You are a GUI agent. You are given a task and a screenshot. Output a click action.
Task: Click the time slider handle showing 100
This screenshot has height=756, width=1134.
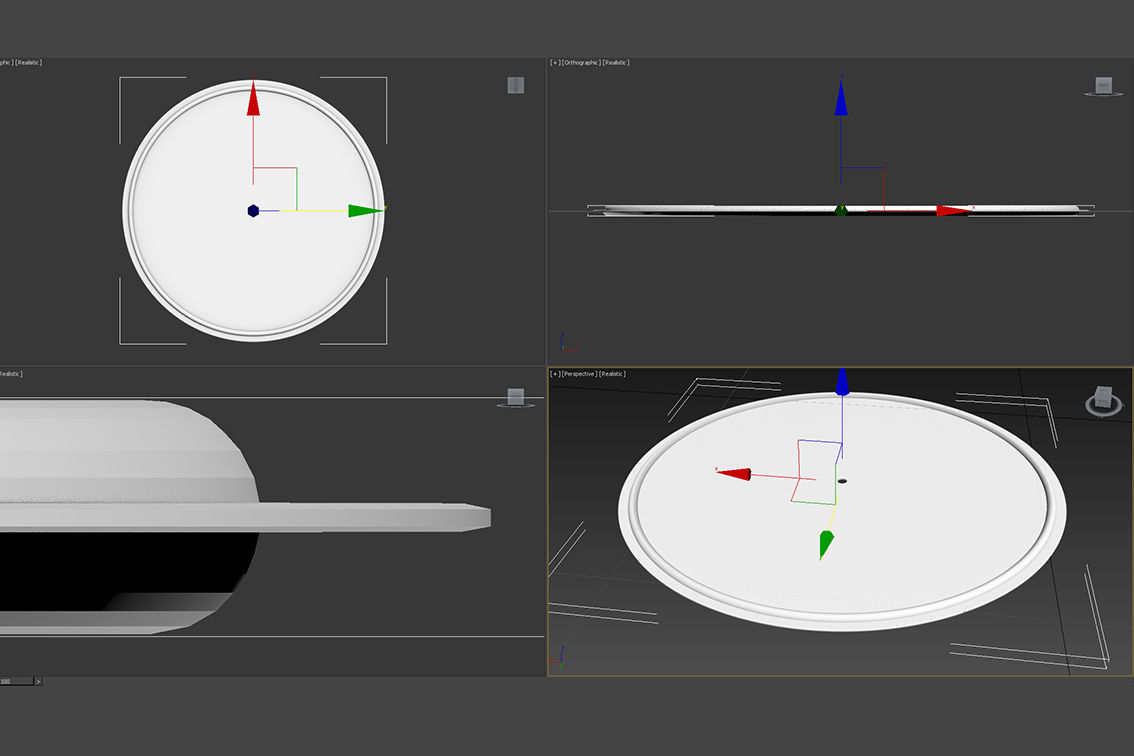[17, 681]
